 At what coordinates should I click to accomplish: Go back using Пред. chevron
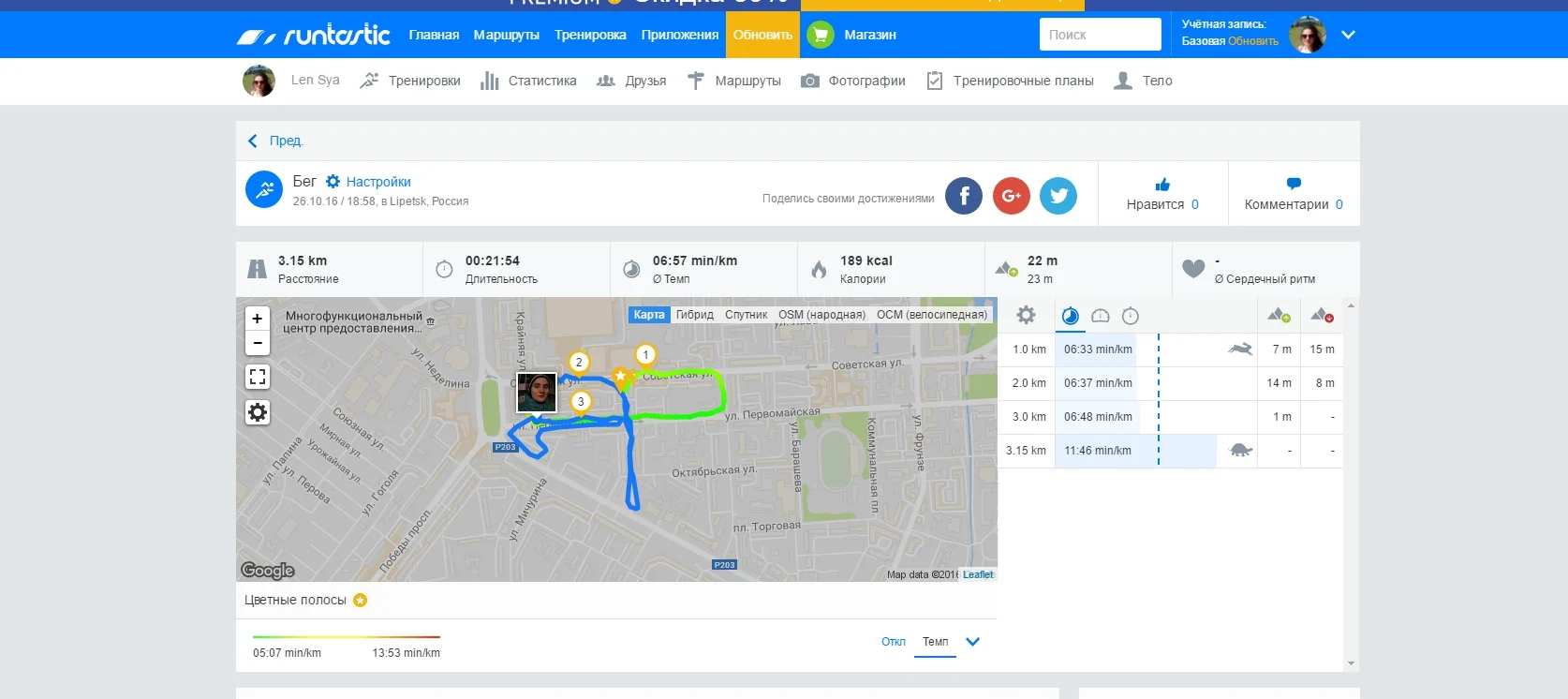(x=253, y=141)
